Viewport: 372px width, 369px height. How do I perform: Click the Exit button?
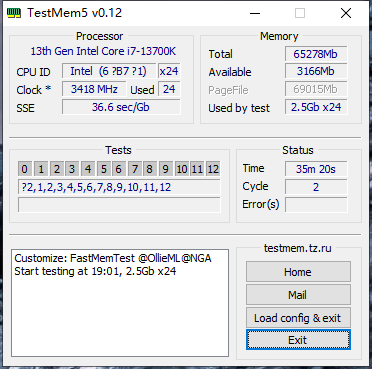pyautogui.click(x=298, y=340)
